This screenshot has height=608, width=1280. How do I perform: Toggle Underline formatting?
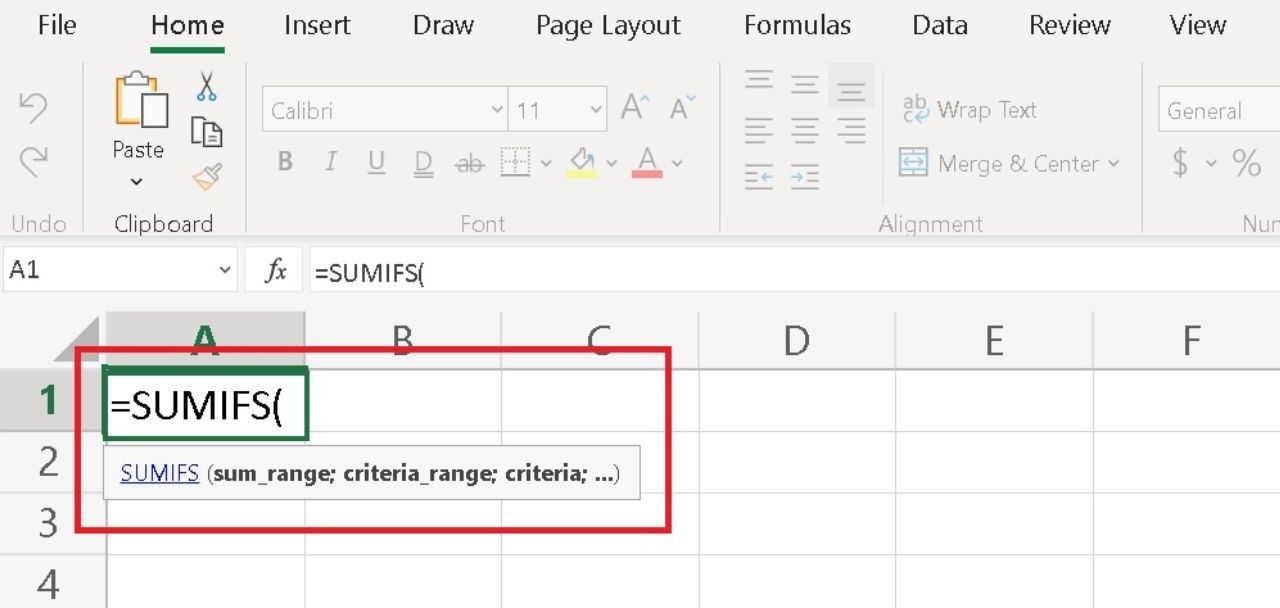[376, 162]
